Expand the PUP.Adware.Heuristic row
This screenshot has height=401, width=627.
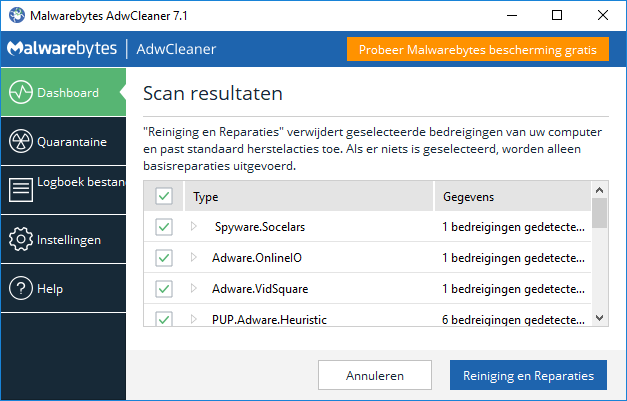[x=194, y=319]
